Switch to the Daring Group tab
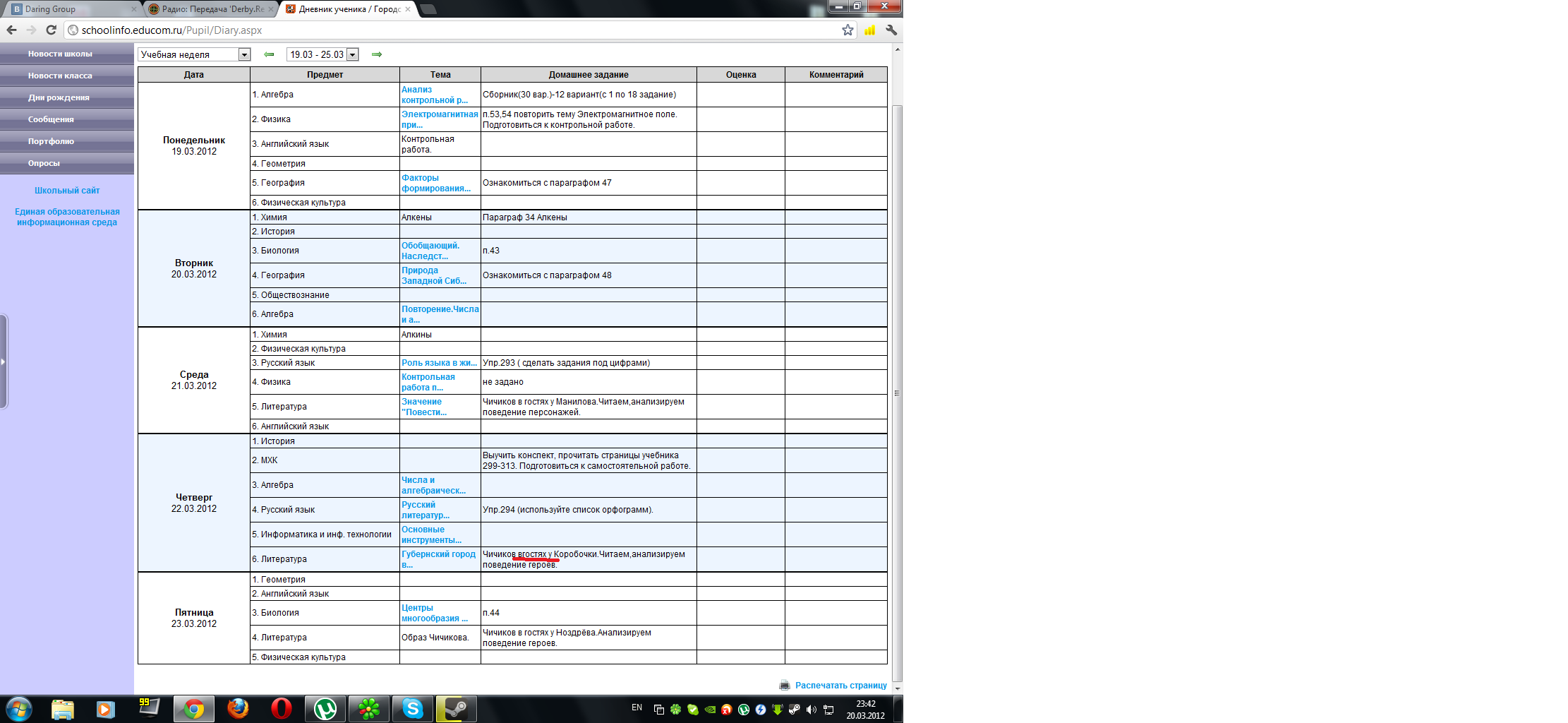Screen dimensions: 1568x723 [x=74, y=9]
